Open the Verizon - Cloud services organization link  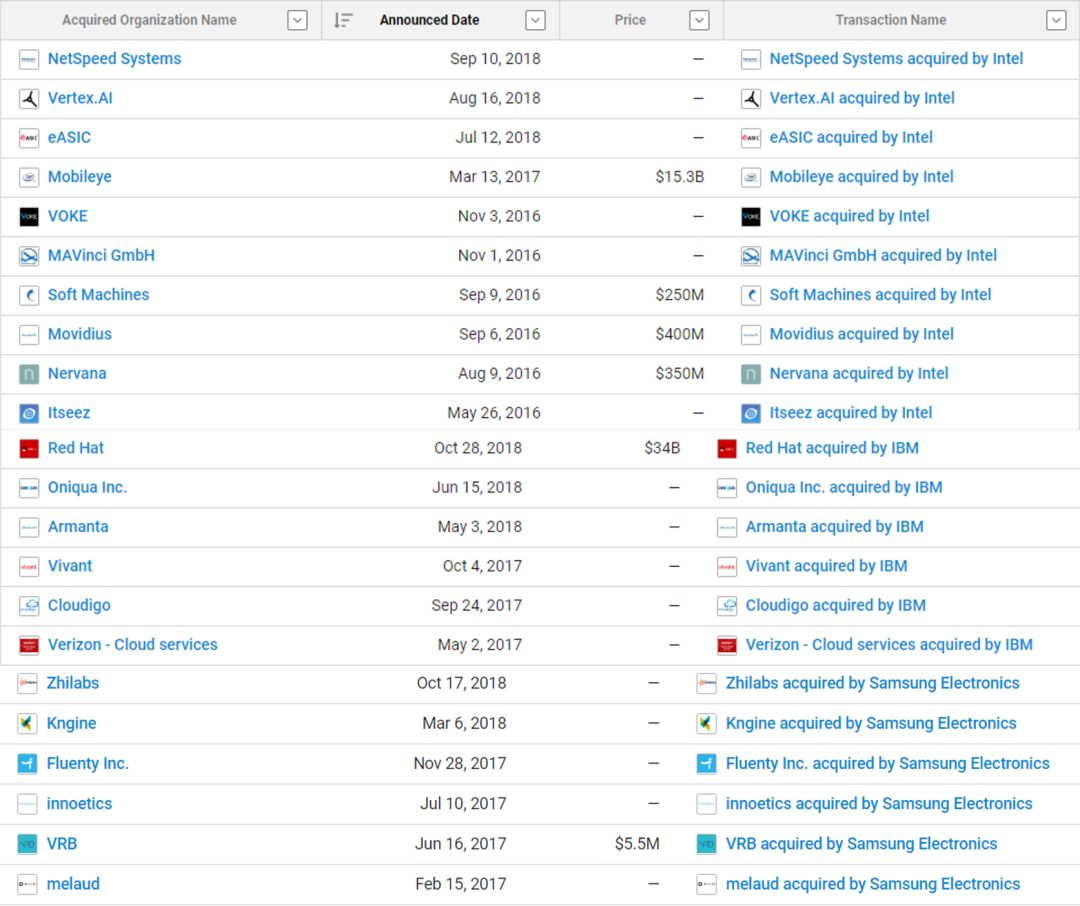click(132, 644)
